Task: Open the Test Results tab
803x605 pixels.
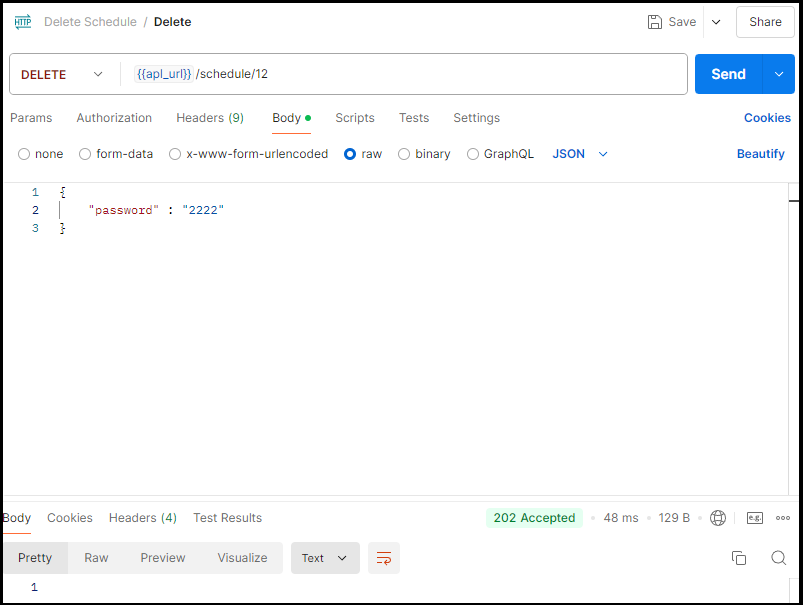Action: coord(227,518)
